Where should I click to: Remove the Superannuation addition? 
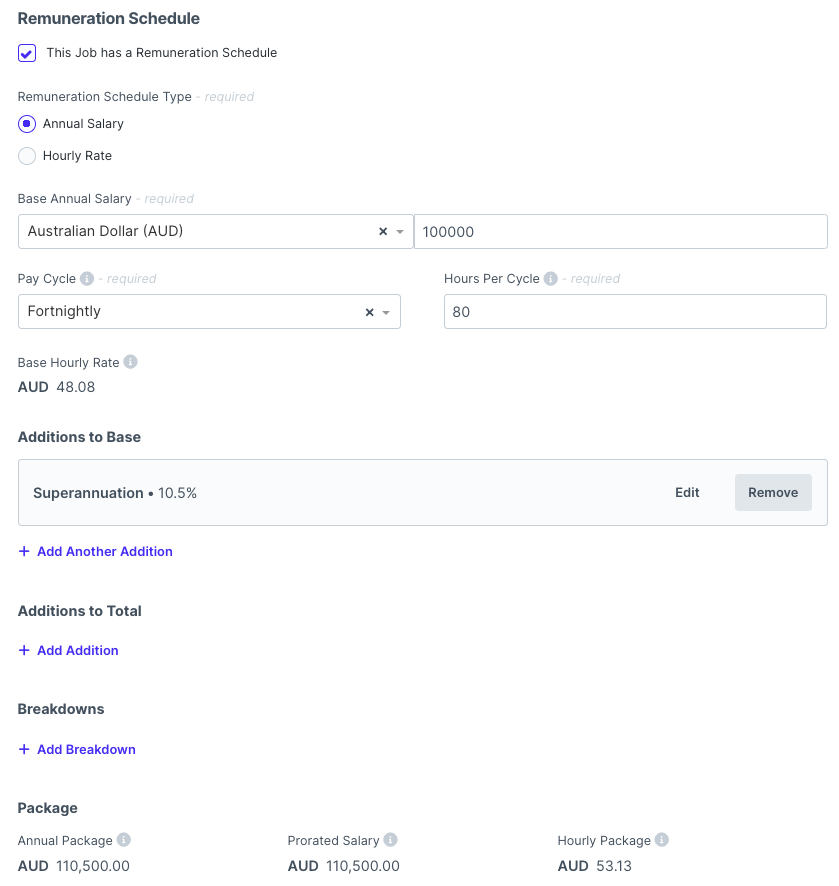point(773,492)
